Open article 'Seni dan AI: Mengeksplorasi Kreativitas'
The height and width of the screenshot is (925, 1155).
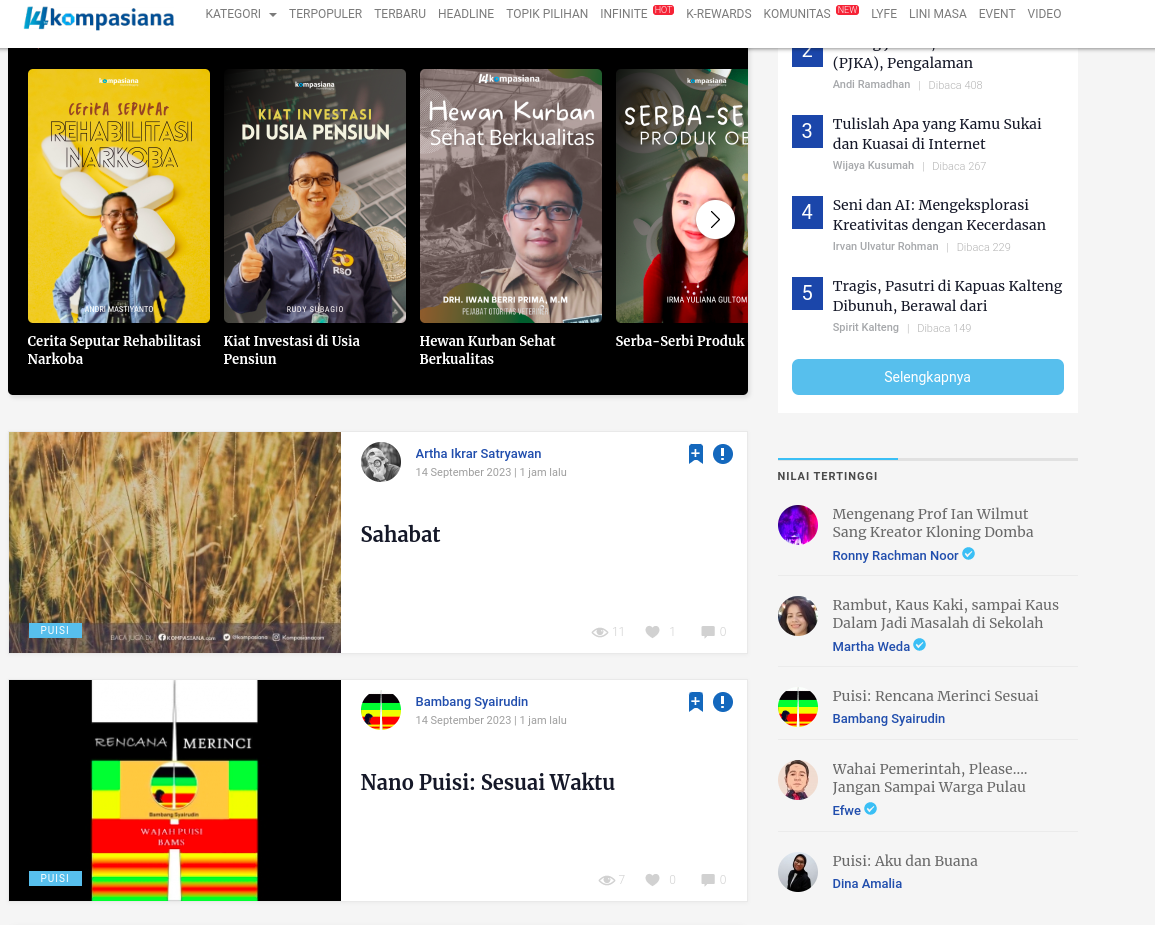(939, 215)
